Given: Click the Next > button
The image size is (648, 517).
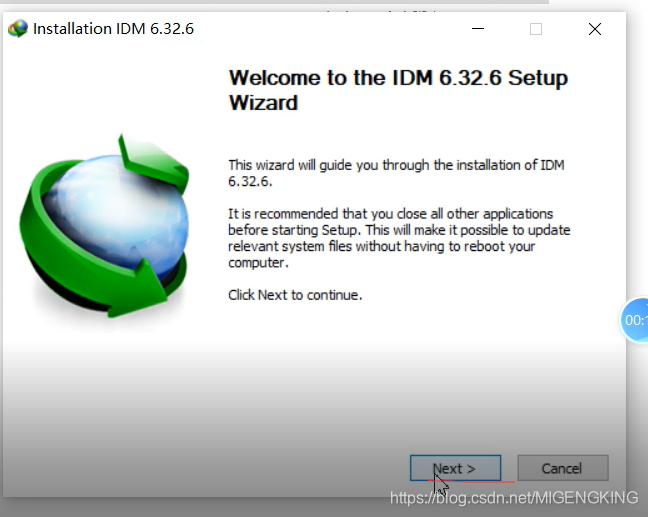Looking at the screenshot, I should tap(455, 468).
